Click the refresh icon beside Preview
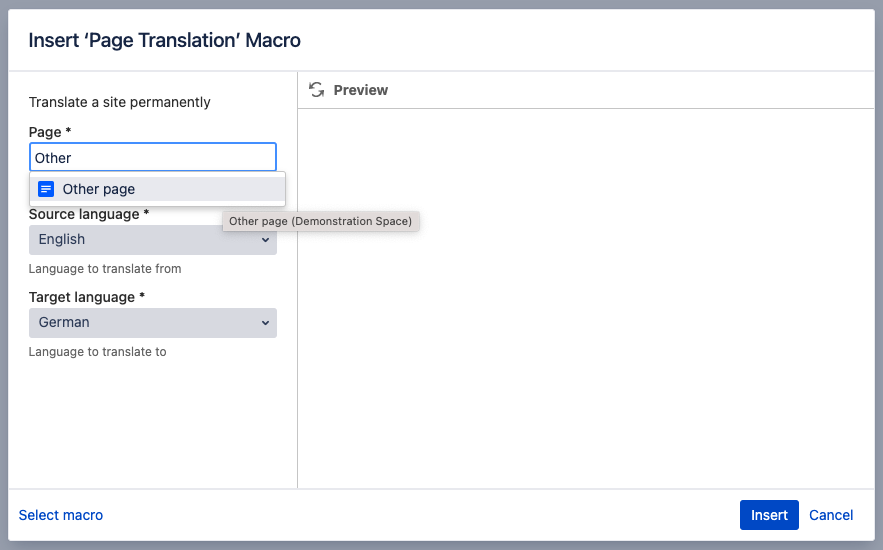 pos(316,90)
